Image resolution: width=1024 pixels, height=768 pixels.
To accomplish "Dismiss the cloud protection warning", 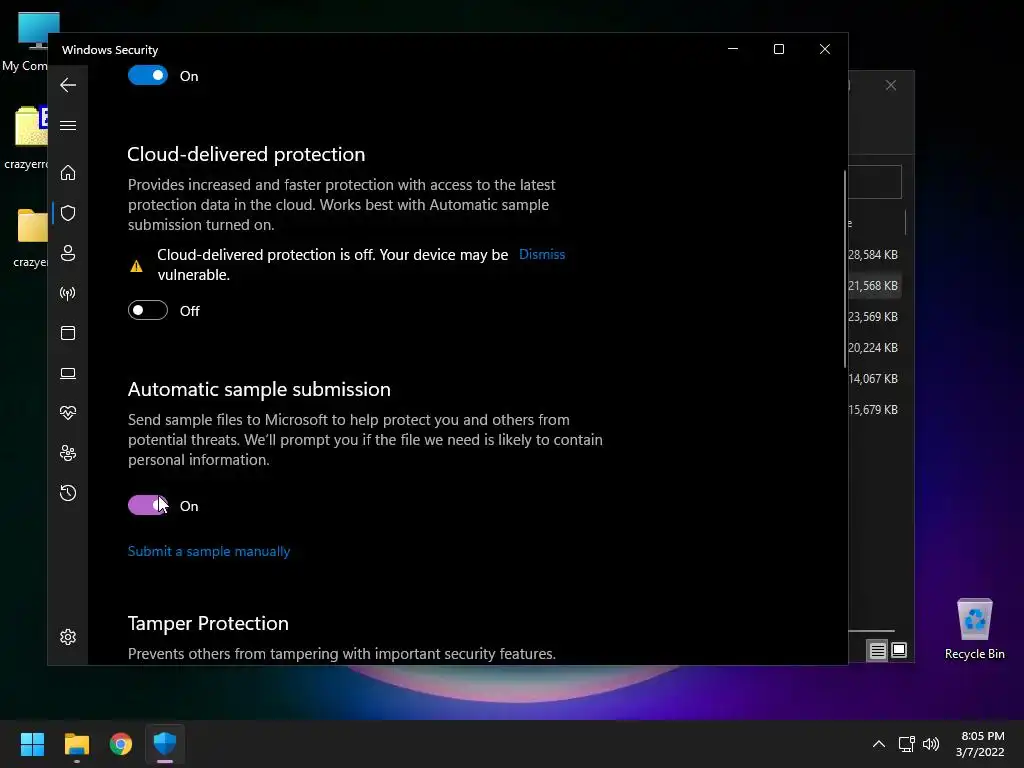I will tap(542, 255).
